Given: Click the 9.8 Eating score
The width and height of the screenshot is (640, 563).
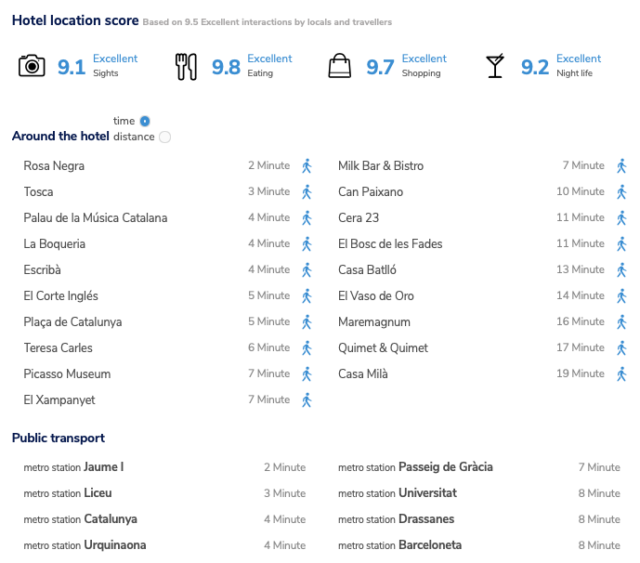Looking at the screenshot, I should [226, 67].
